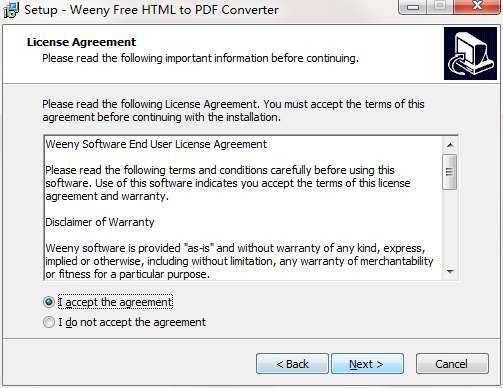The height and width of the screenshot is (388, 503).
Task: Select the I do not accept radio button
Action: click(x=49, y=322)
